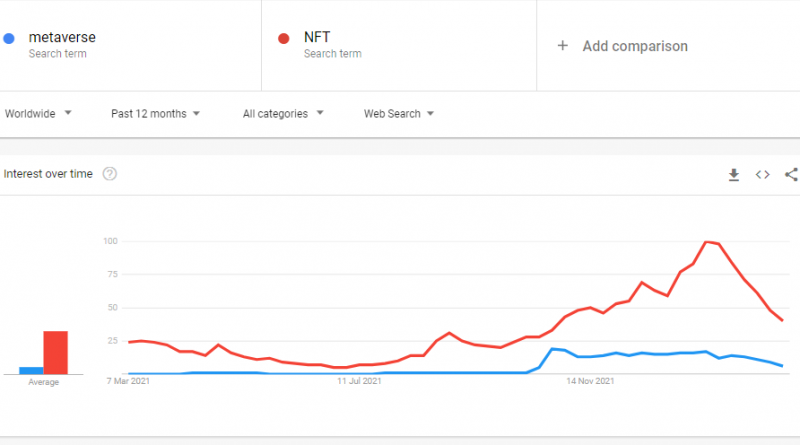Click the plus icon to add comparison
The width and height of the screenshot is (800, 445).
point(562,46)
